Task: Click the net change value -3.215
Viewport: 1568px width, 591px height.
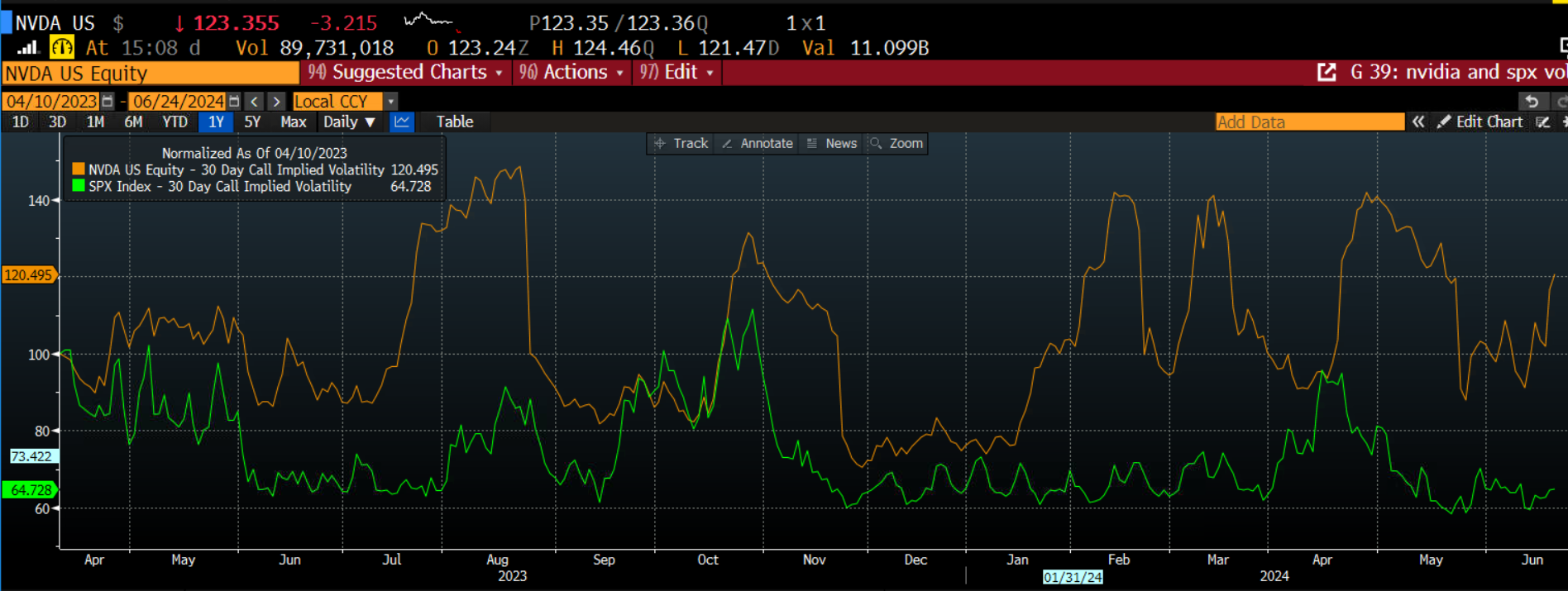Action: point(343,23)
